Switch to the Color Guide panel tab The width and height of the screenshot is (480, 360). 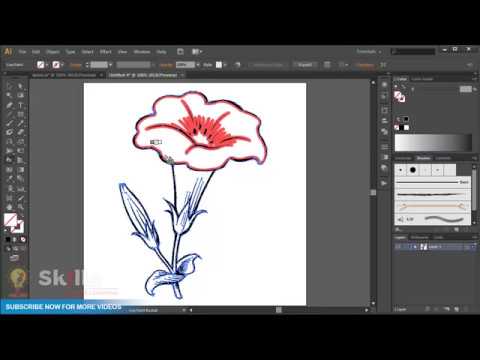pyautogui.click(x=422, y=79)
